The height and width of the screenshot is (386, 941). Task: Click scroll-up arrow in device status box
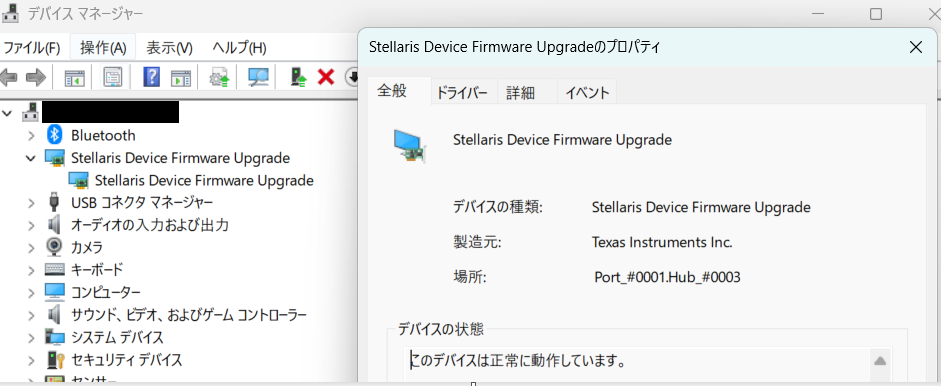pos(879,361)
